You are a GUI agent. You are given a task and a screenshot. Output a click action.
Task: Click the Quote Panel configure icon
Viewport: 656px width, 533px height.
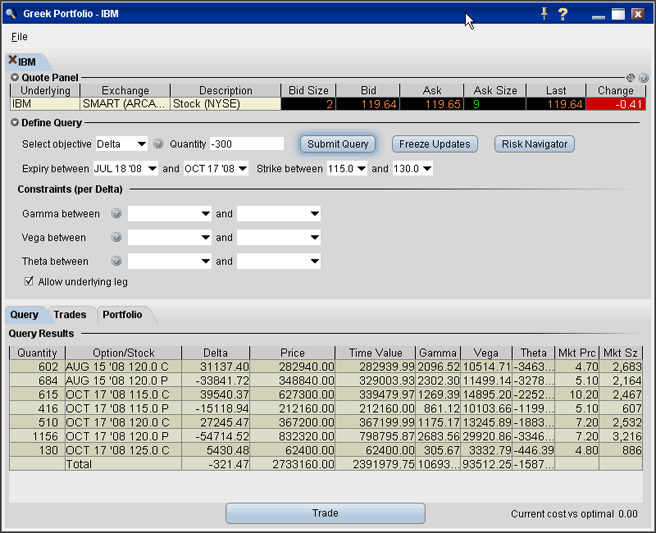pos(630,77)
